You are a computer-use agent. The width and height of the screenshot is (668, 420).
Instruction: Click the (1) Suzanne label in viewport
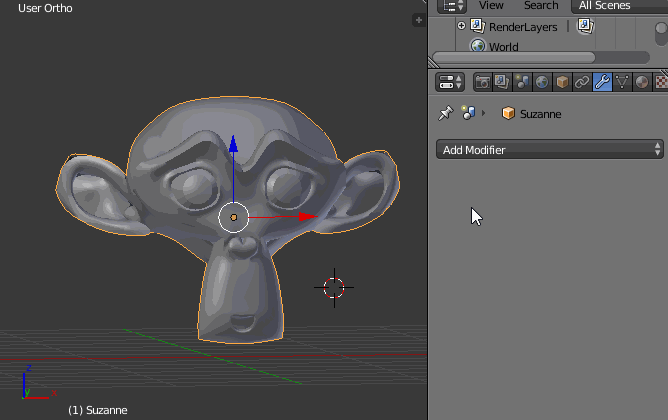pos(98,410)
